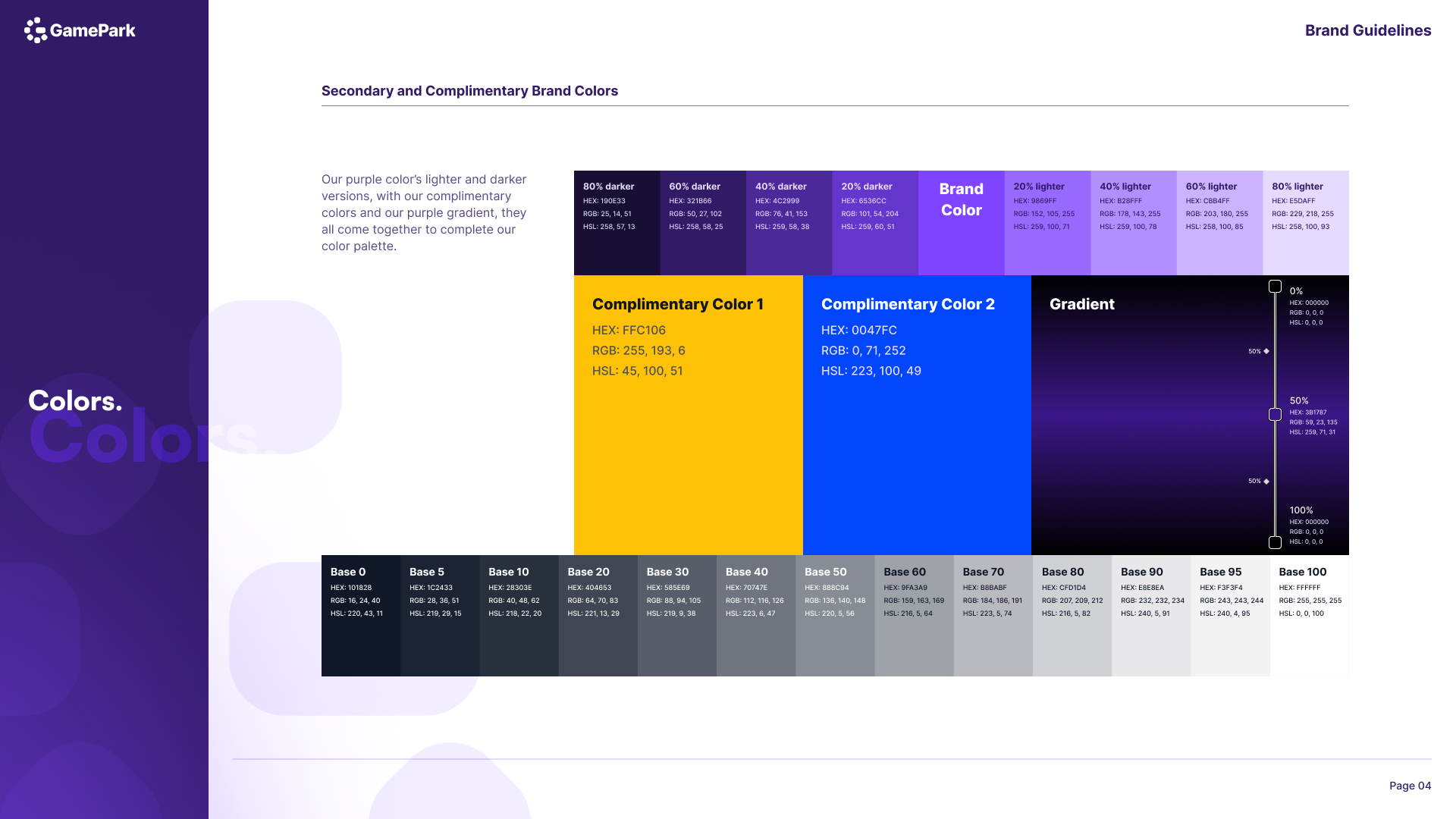Click the 0% gradient stop handle
The image size is (1456, 819).
coord(1276,287)
